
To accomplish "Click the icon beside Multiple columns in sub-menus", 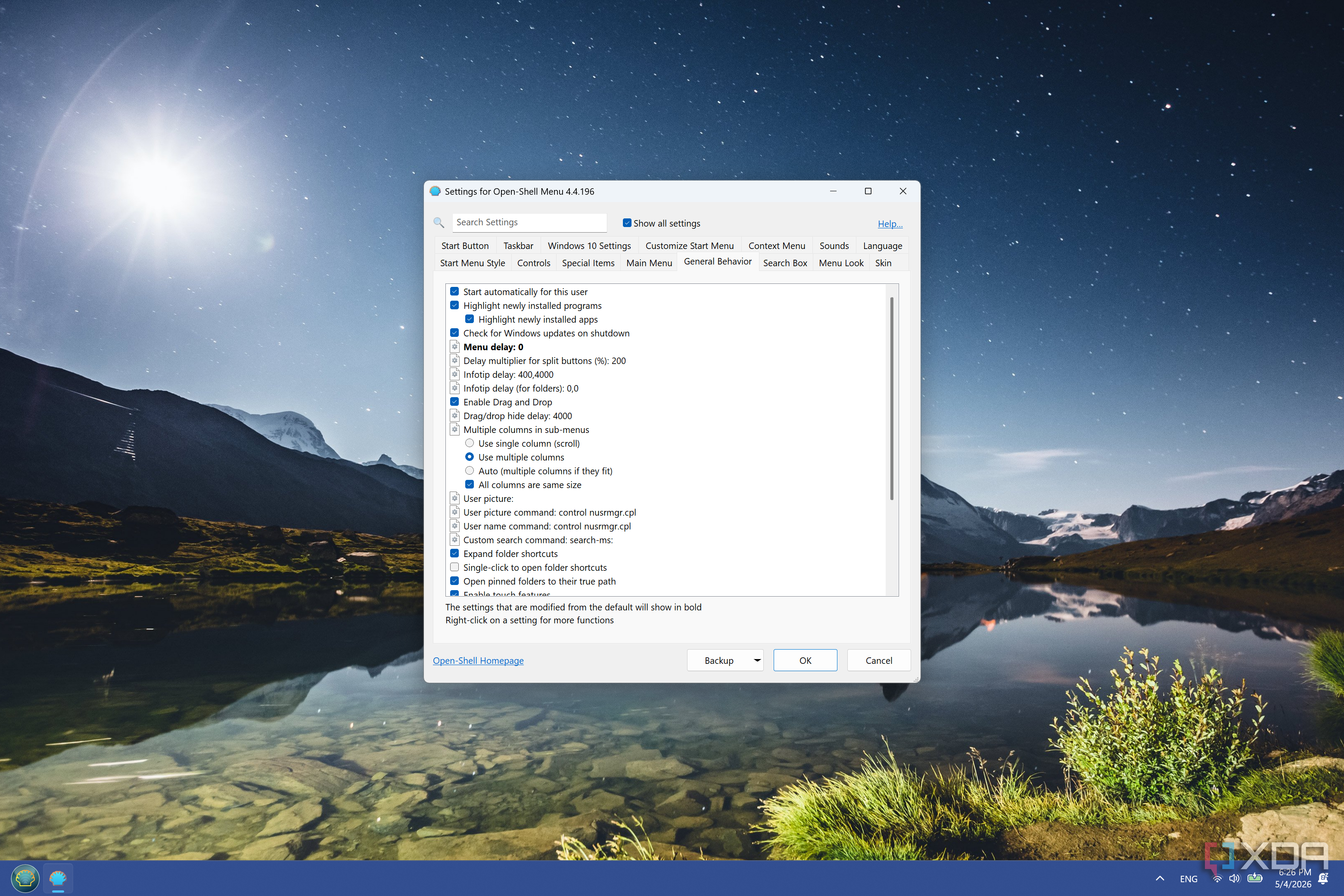I will tap(455, 429).
